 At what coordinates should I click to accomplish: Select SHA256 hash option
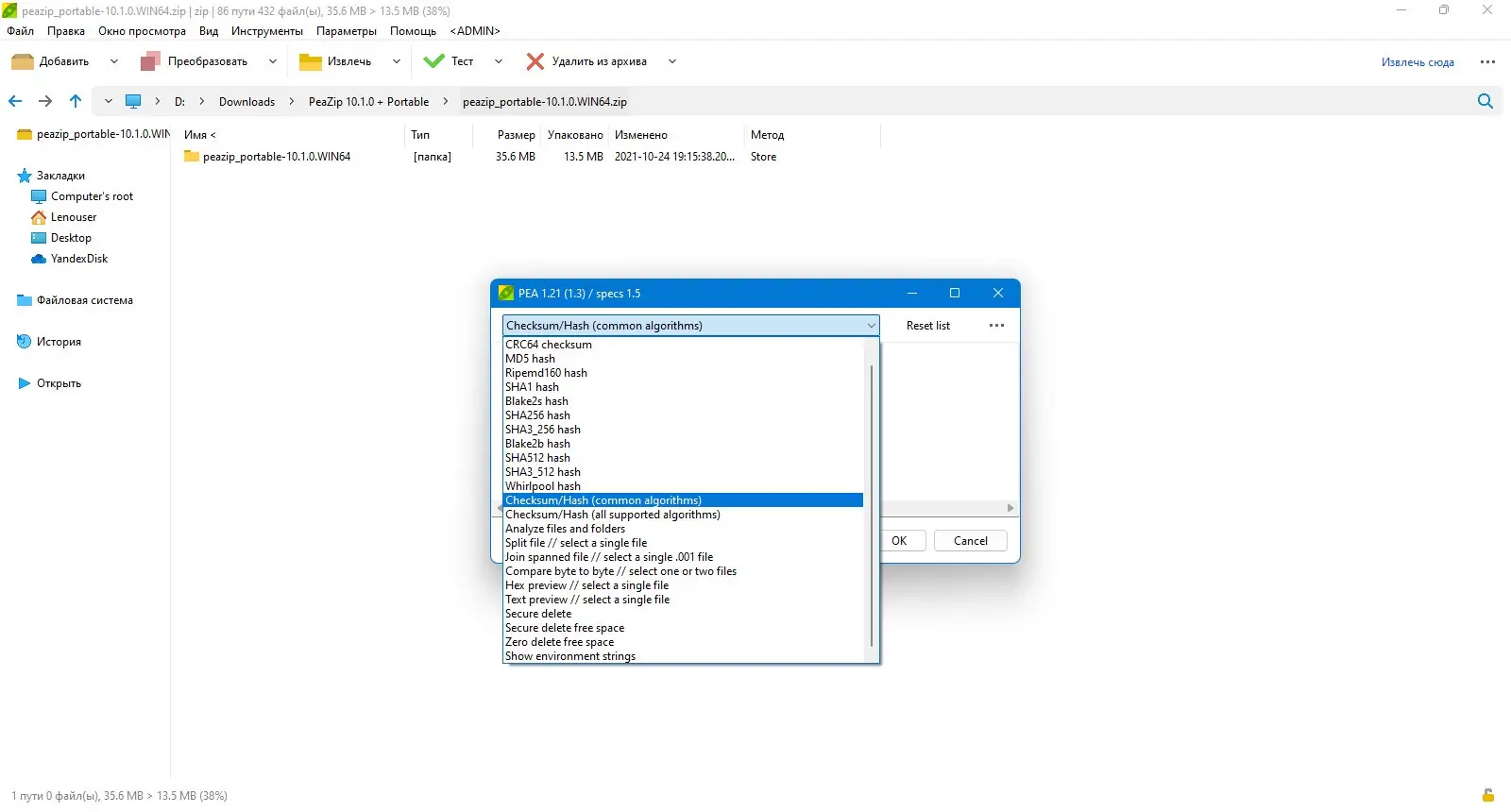pyautogui.click(x=684, y=415)
